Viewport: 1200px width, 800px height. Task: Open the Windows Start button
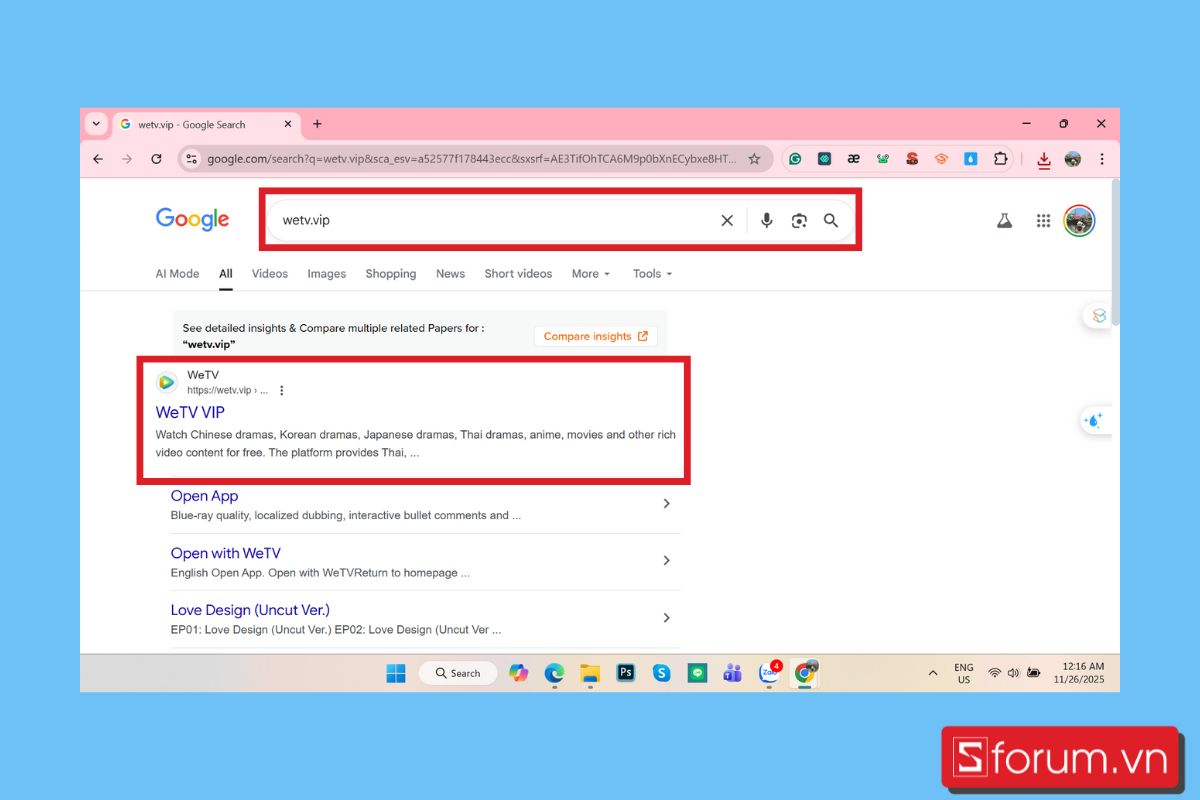(x=396, y=673)
